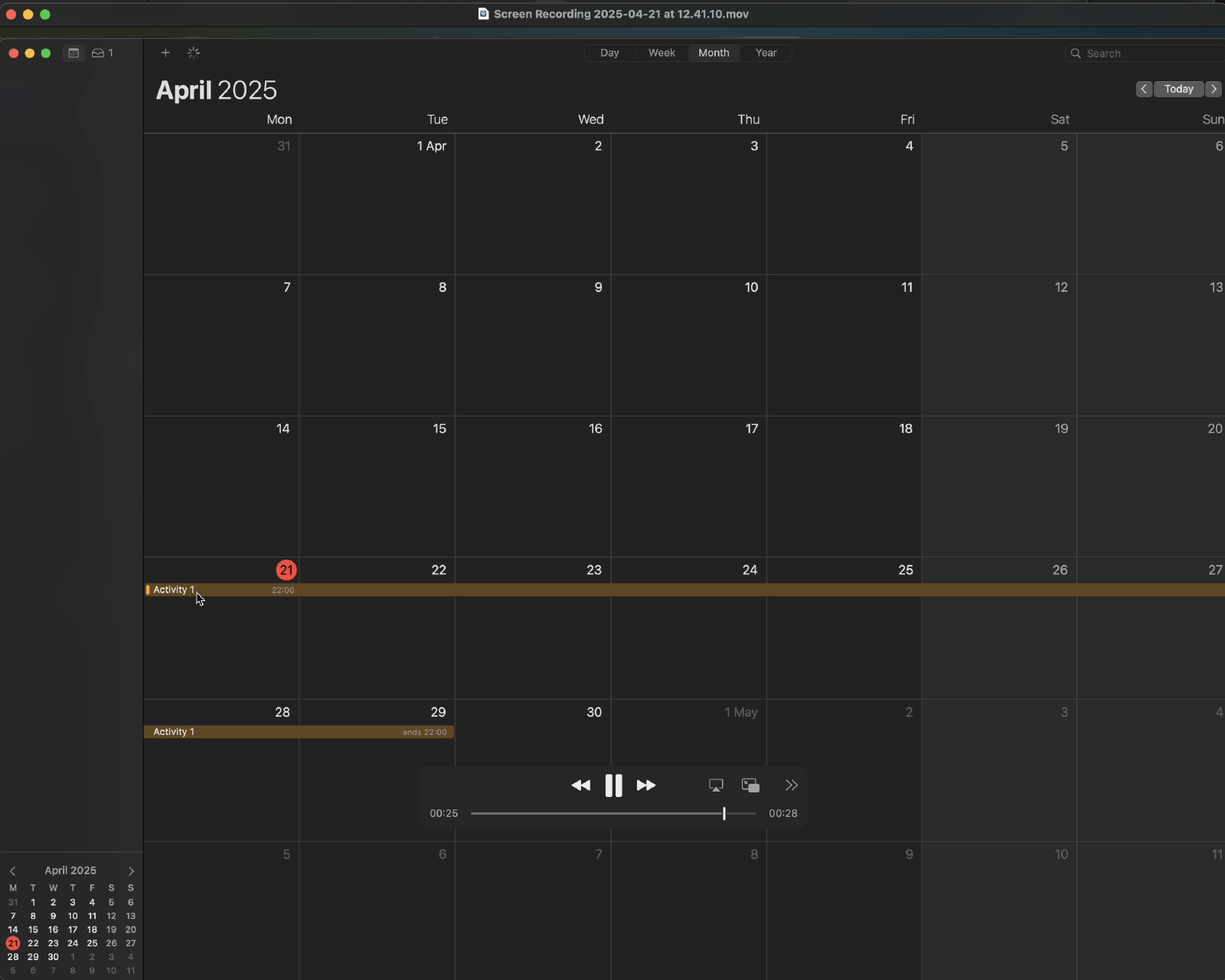
Task: Click the video progress scrubber
Action: (x=724, y=813)
